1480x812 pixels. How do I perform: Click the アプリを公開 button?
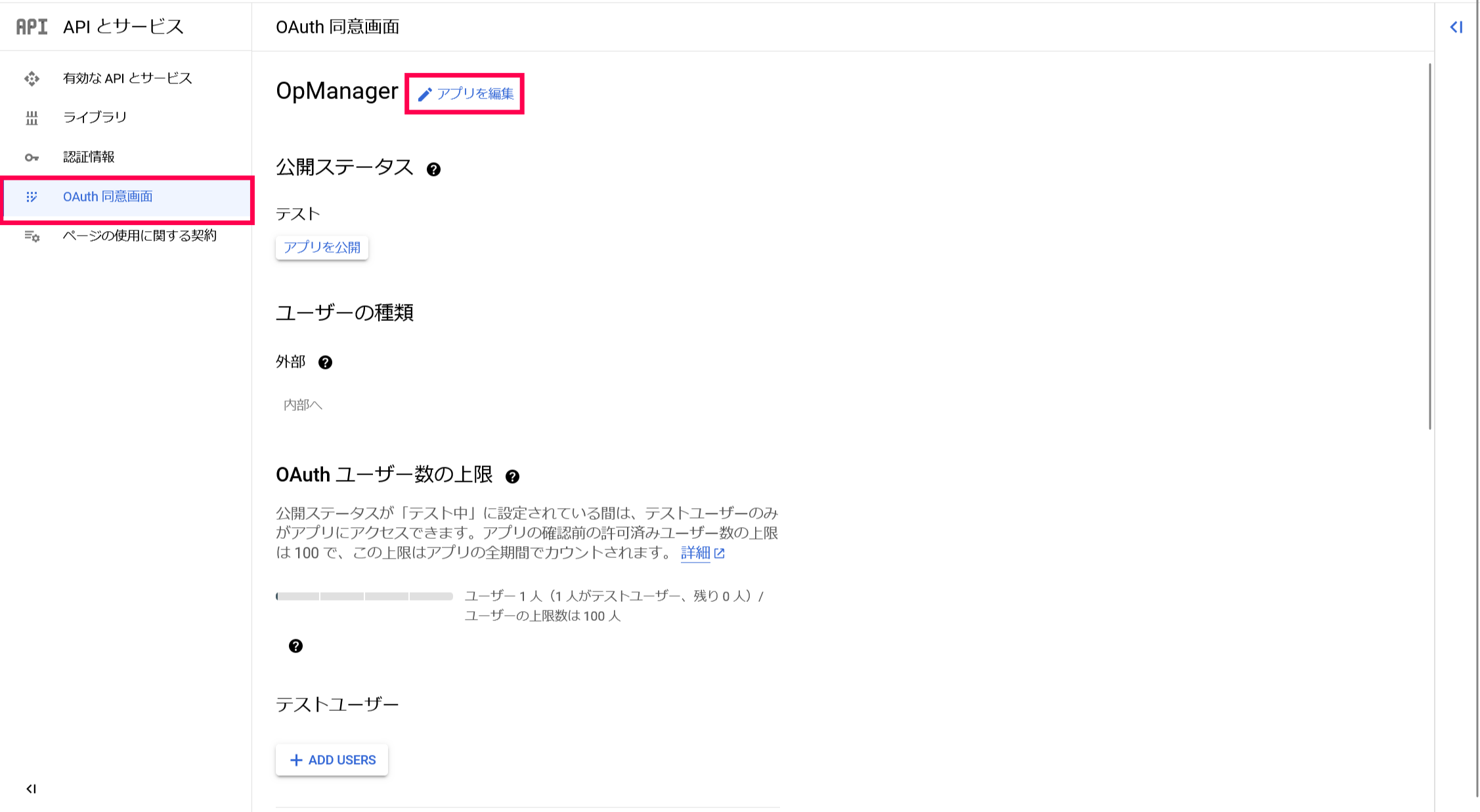(321, 247)
